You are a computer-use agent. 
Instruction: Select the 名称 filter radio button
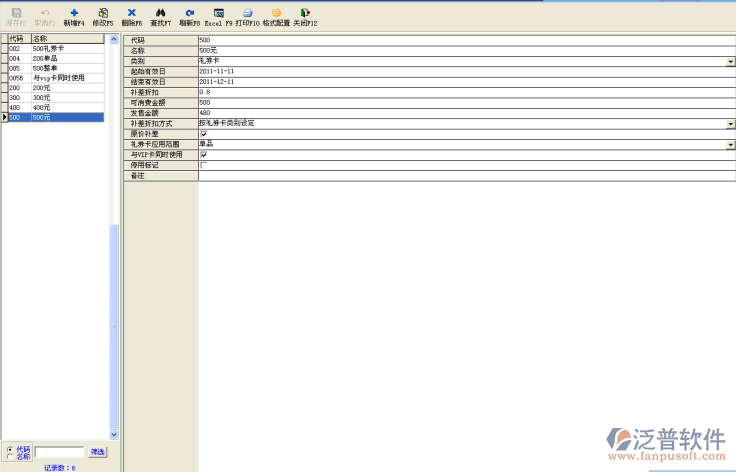(x=10, y=457)
